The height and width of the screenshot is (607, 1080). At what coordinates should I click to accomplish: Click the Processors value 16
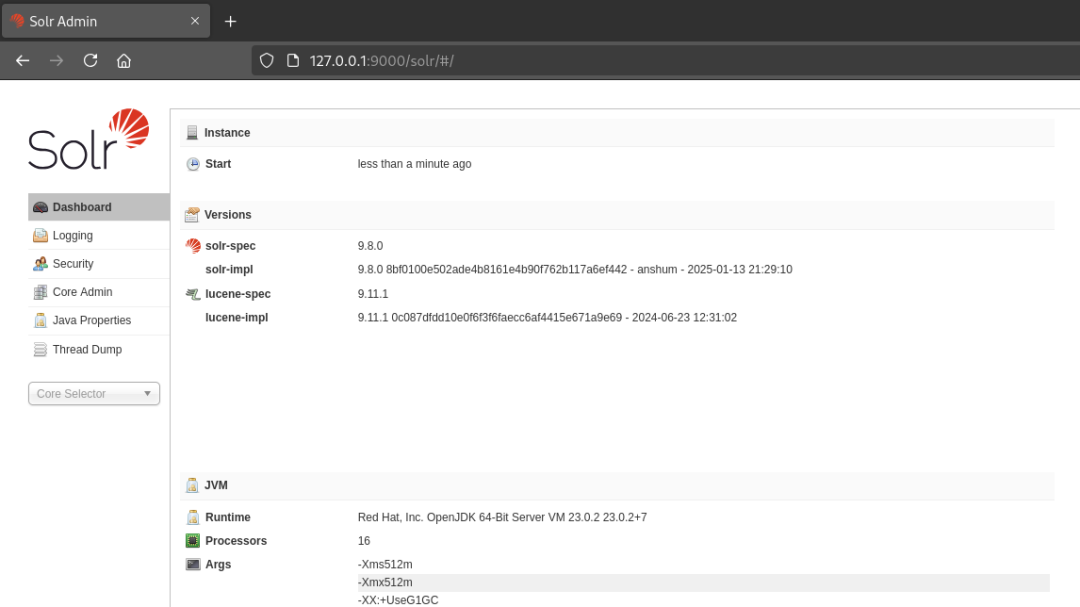[364, 541]
